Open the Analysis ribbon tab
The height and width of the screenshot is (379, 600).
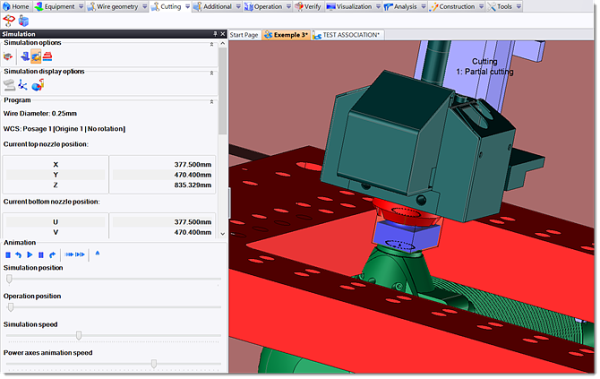[401, 7]
